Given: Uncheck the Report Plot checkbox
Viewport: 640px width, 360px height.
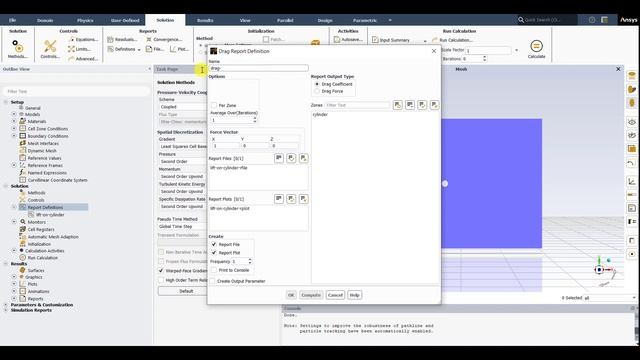Looking at the screenshot, I should coord(214,253).
